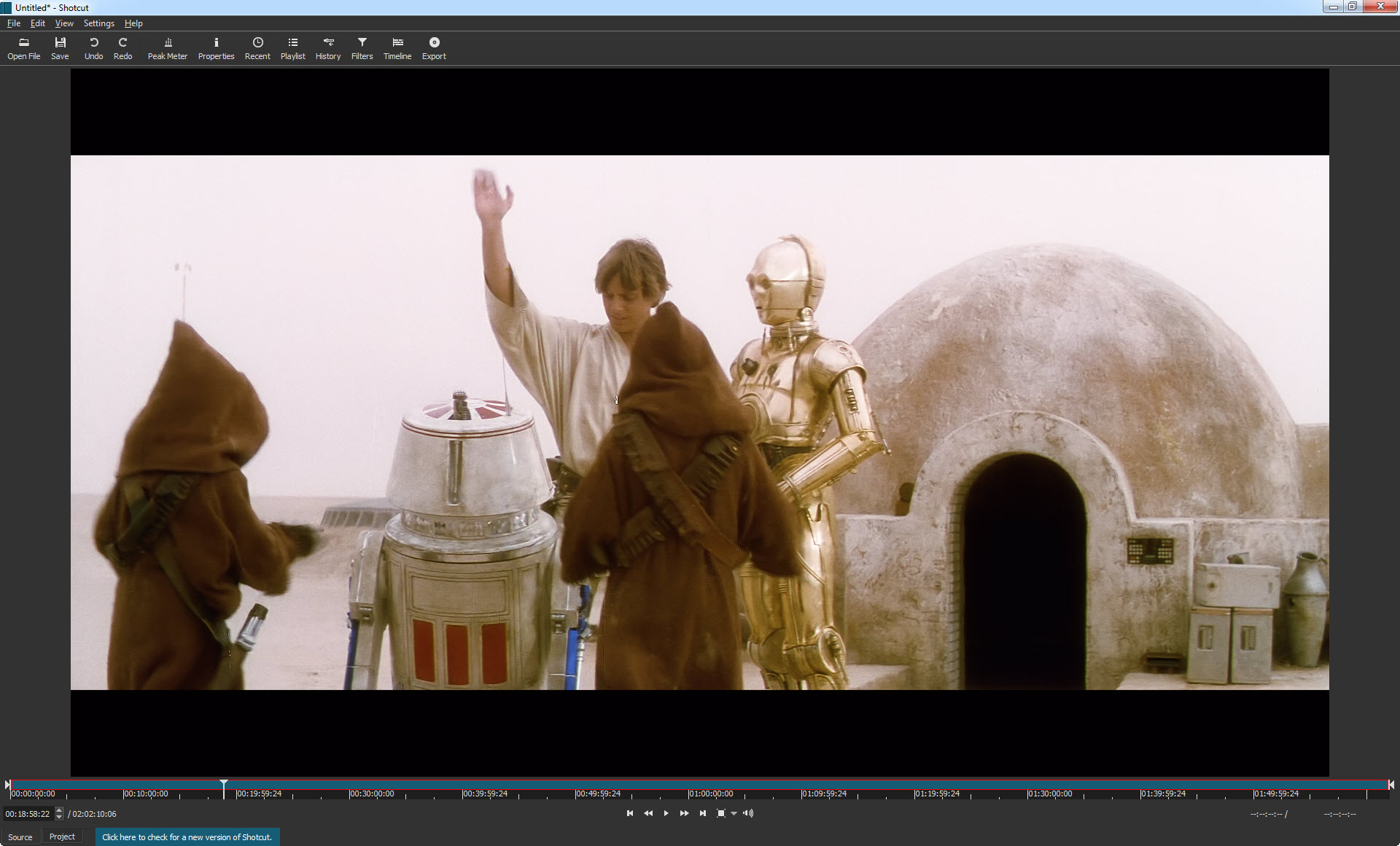Toggle the zoom fit icon
This screenshot has width=1400, height=846.
721,813
